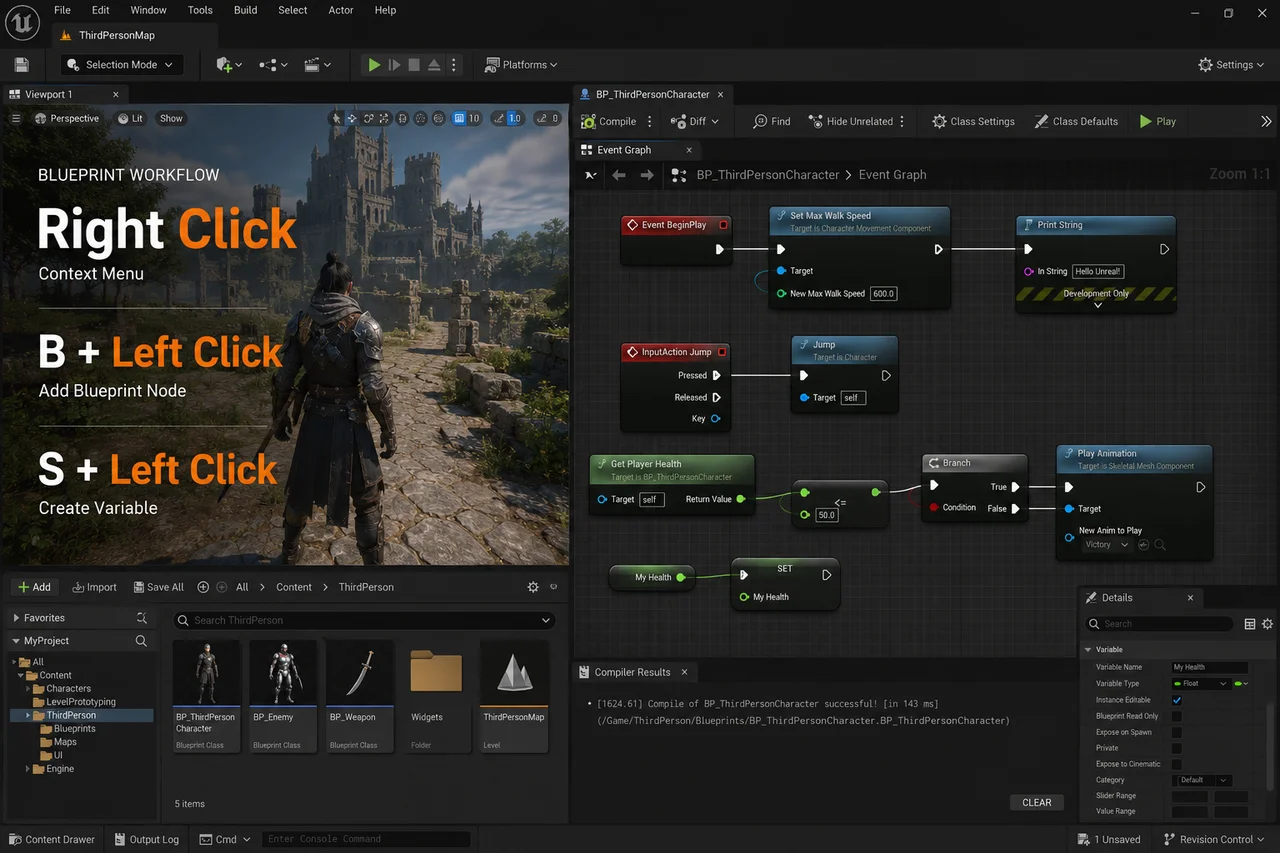Check the Expose to Cinematic checkbox

pos(1177,764)
